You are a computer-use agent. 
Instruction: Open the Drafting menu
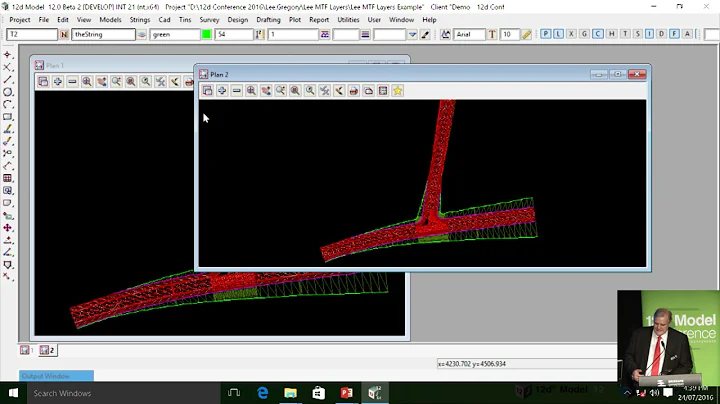(268, 20)
